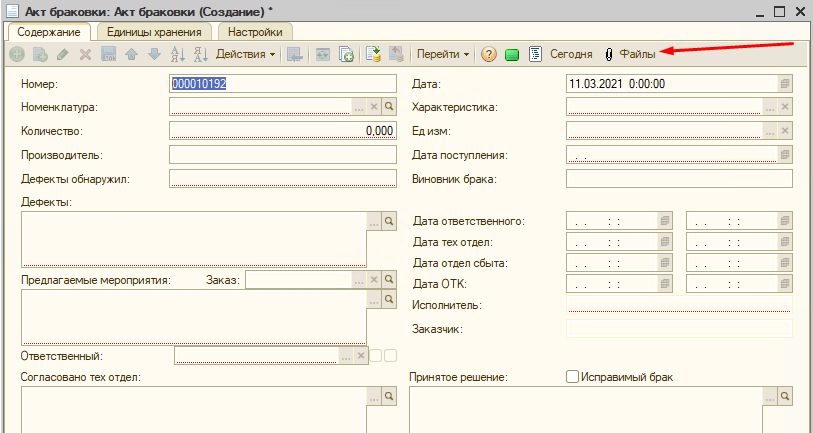Viewport: 813px width, 433px height.
Task: Click the green plus Add icon in toolbar
Action: click(x=17, y=54)
